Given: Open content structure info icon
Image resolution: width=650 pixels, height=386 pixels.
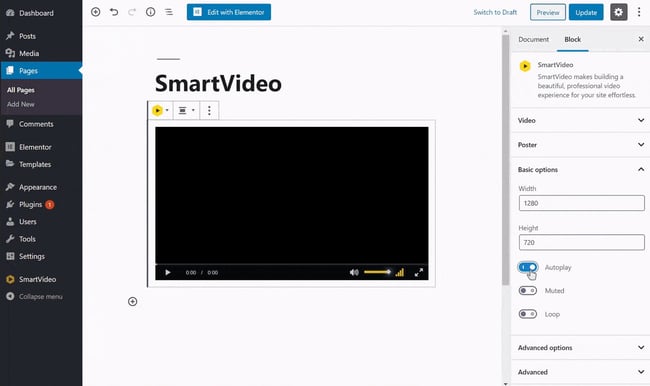Looking at the screenshot, I should [x=150, y=12].
